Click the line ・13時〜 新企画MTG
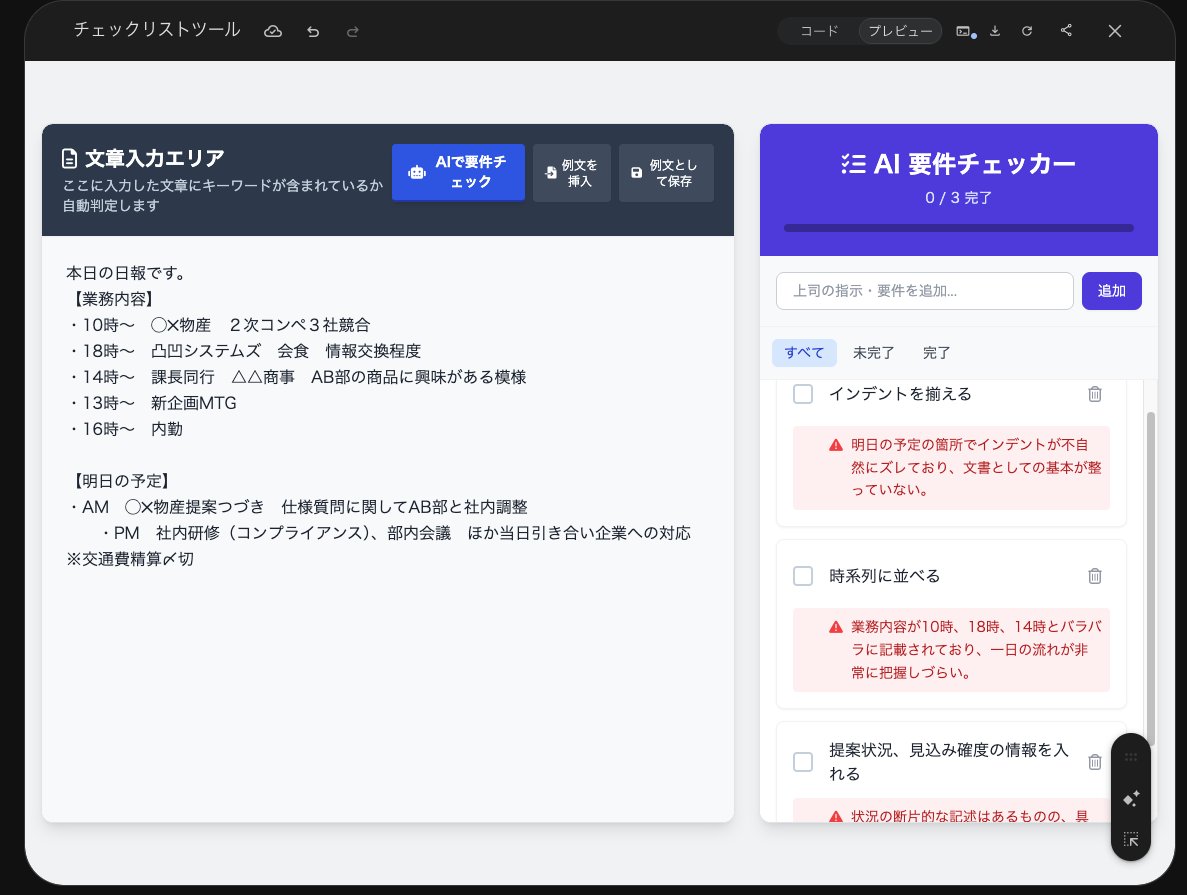The image size is (1187, 895). point(151,403)
